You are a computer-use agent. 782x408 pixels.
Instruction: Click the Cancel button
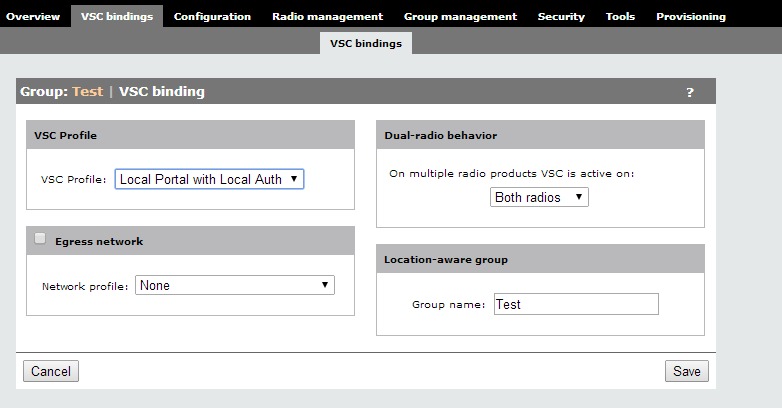coord(51,371)
